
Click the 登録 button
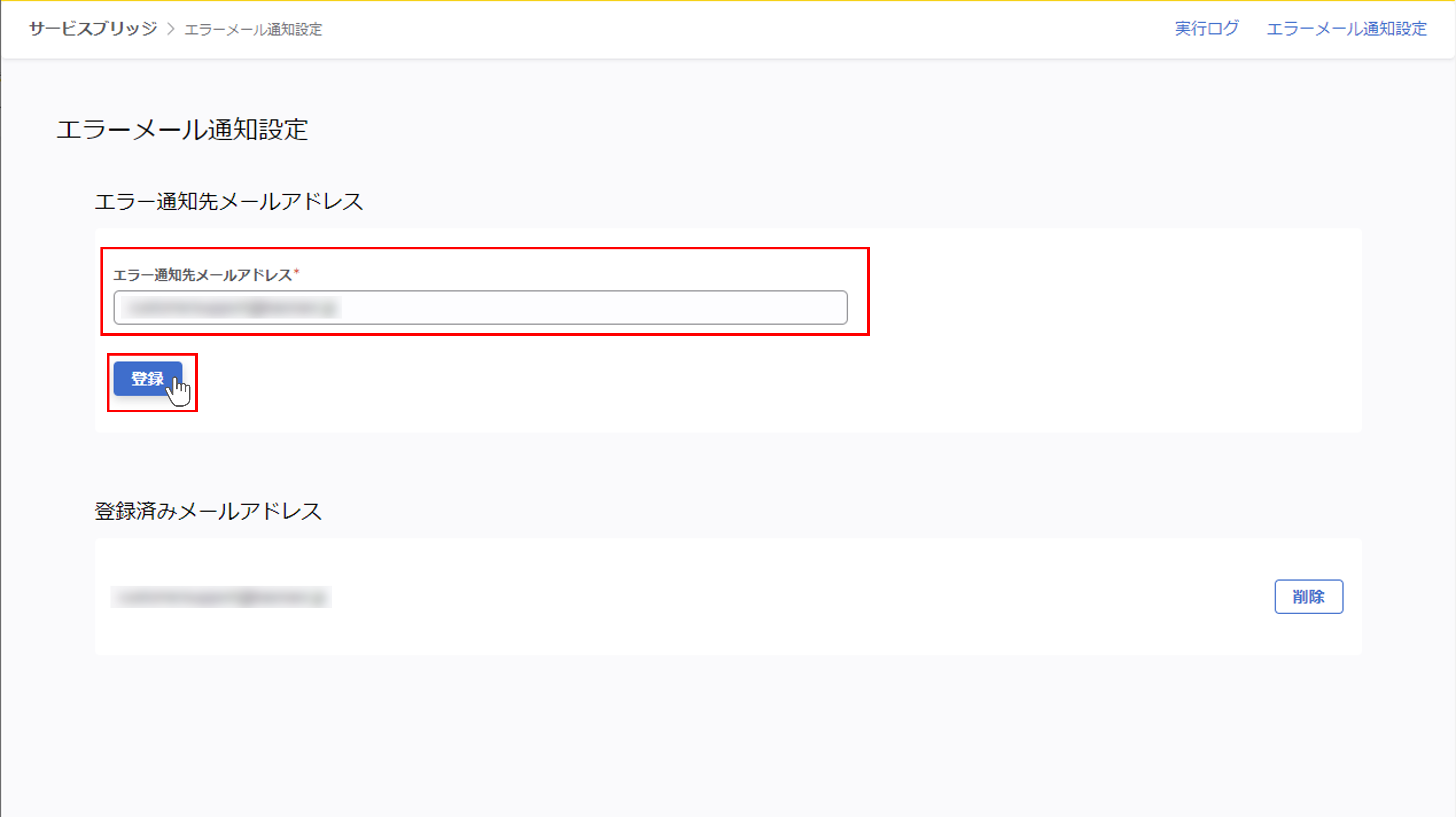[148, 378]
